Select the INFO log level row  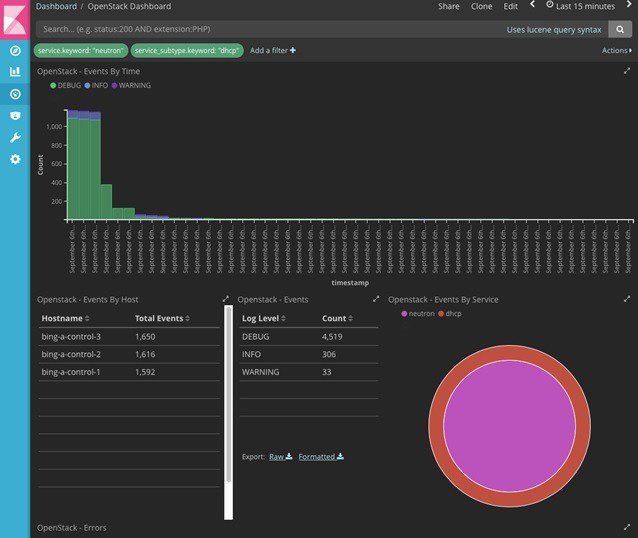click(x=309, y=354)
